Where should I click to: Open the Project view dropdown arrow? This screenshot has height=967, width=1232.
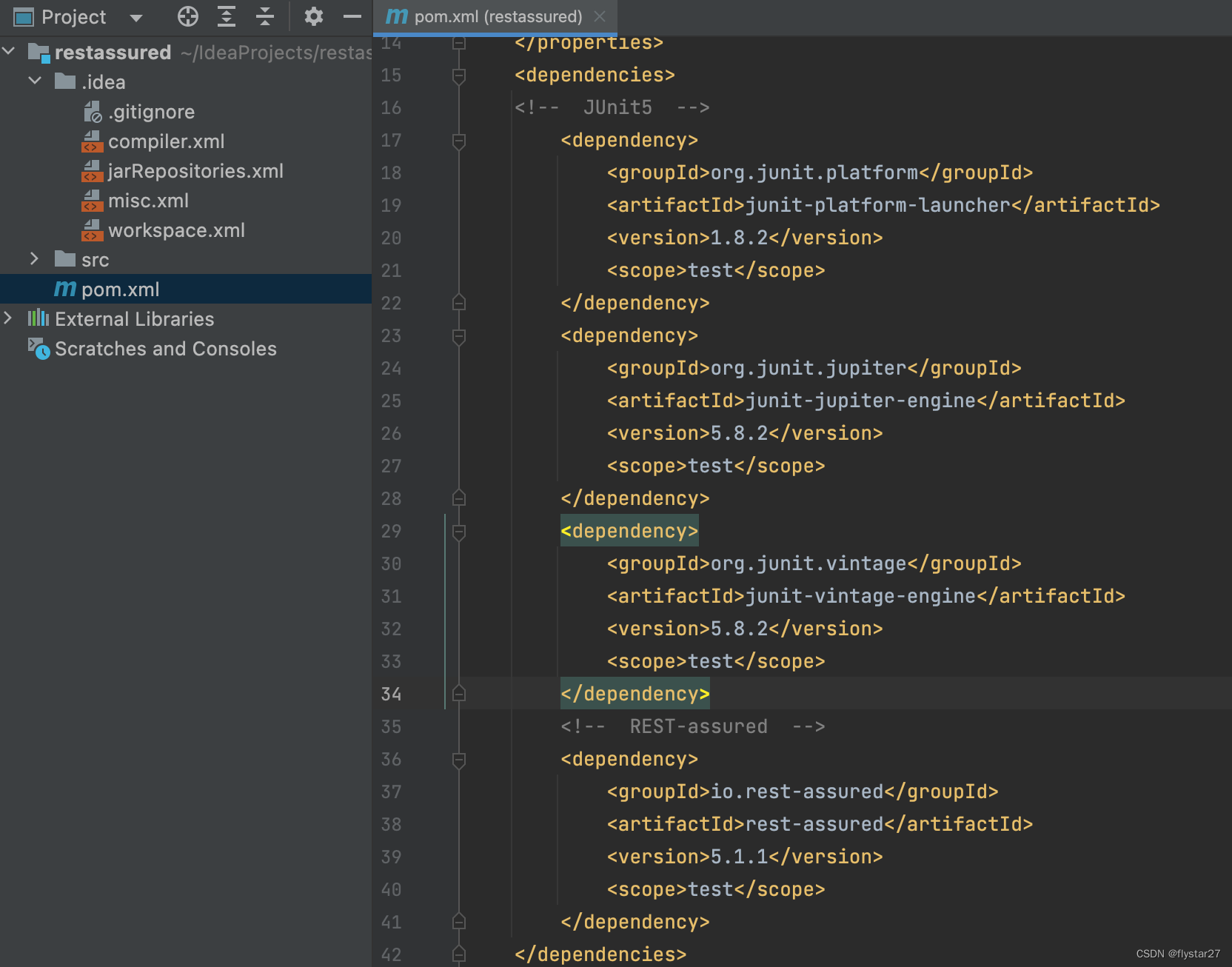(x=136, y=18)
